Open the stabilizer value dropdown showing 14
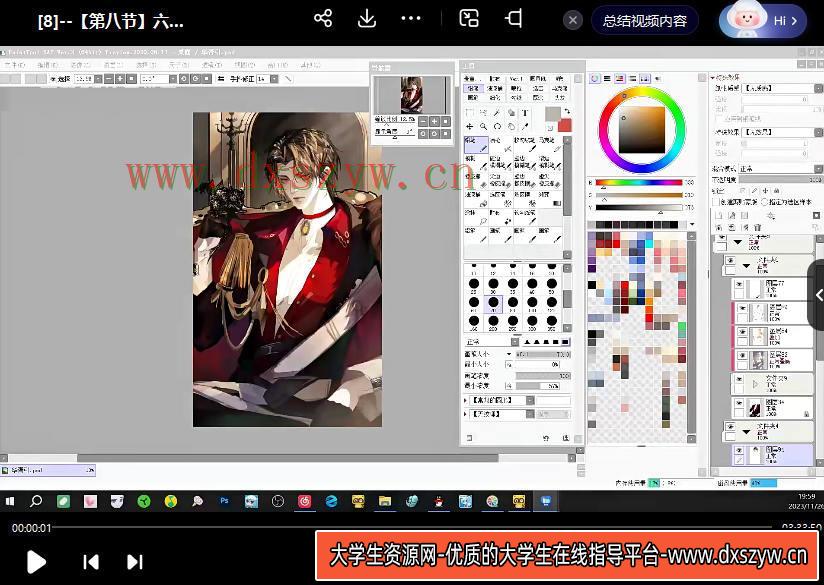The height and width of the screenshot is (585, 824). 274,79
